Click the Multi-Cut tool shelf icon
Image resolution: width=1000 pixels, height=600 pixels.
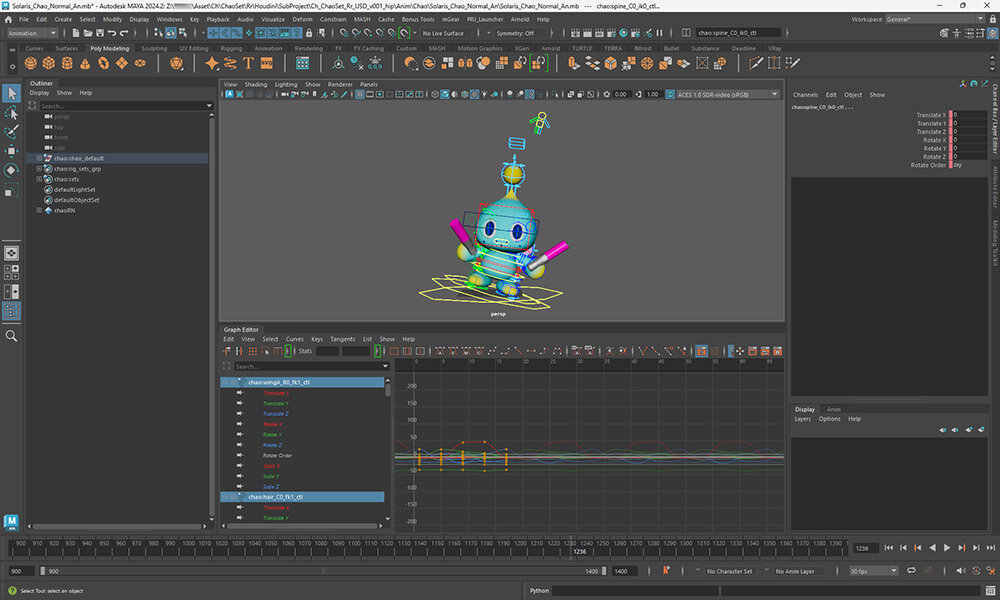(x=756, y=63)
